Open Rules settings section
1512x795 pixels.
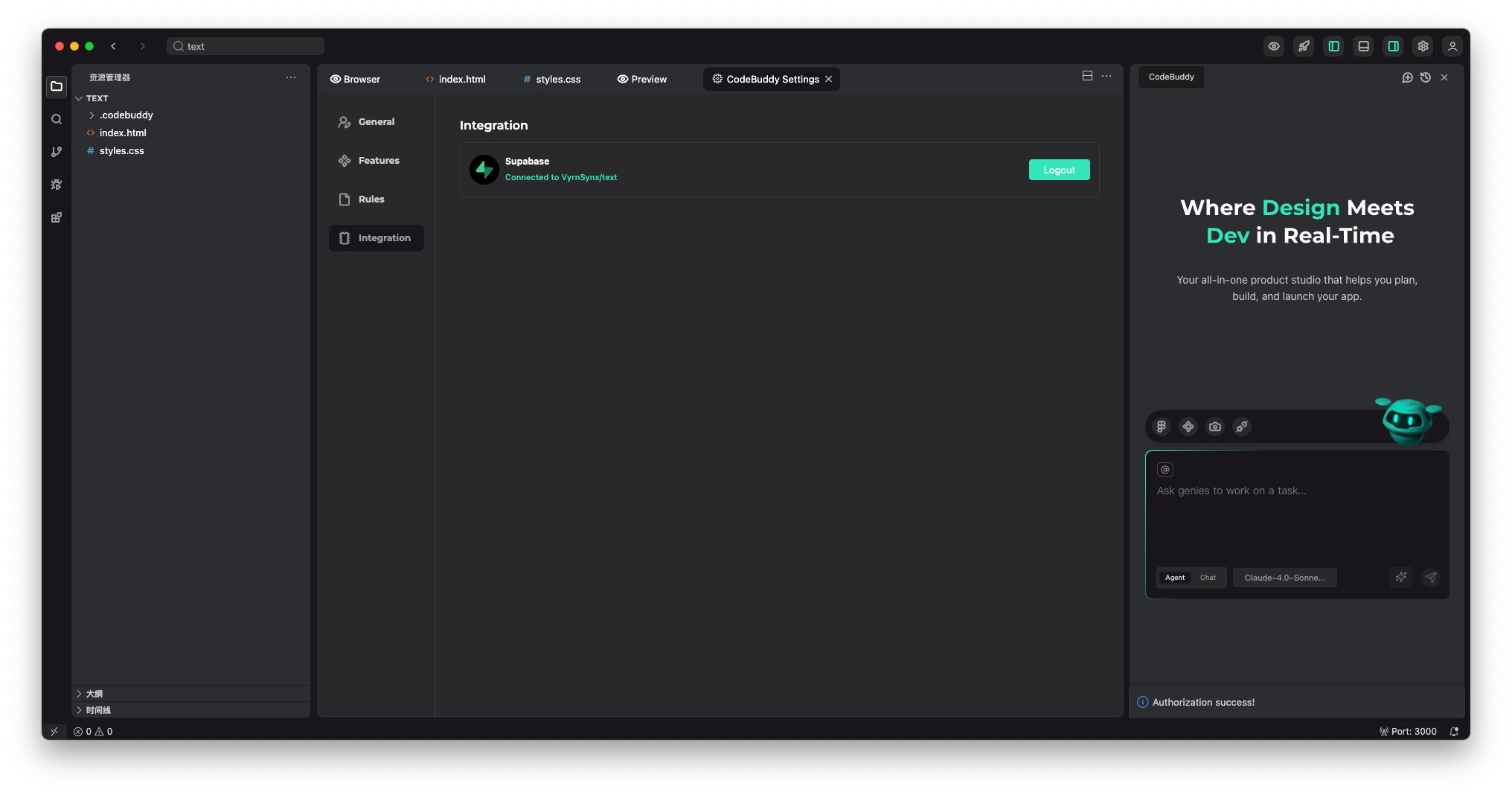(x=377, y=199)
